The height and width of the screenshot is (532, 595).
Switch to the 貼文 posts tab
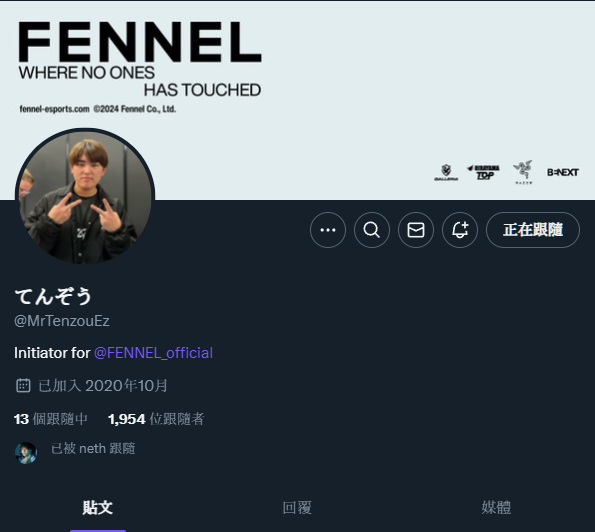click(x=98, y=508)
